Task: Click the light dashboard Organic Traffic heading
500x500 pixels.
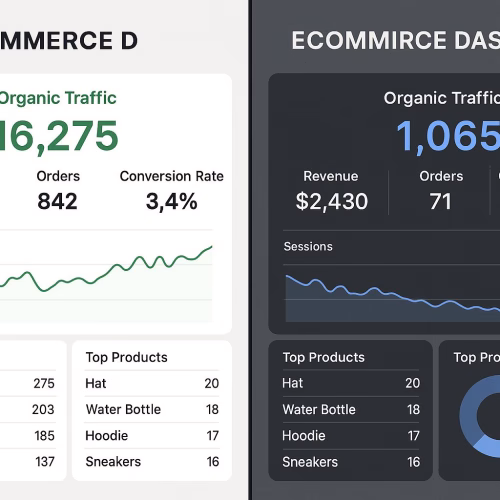Action: [58, 98]
